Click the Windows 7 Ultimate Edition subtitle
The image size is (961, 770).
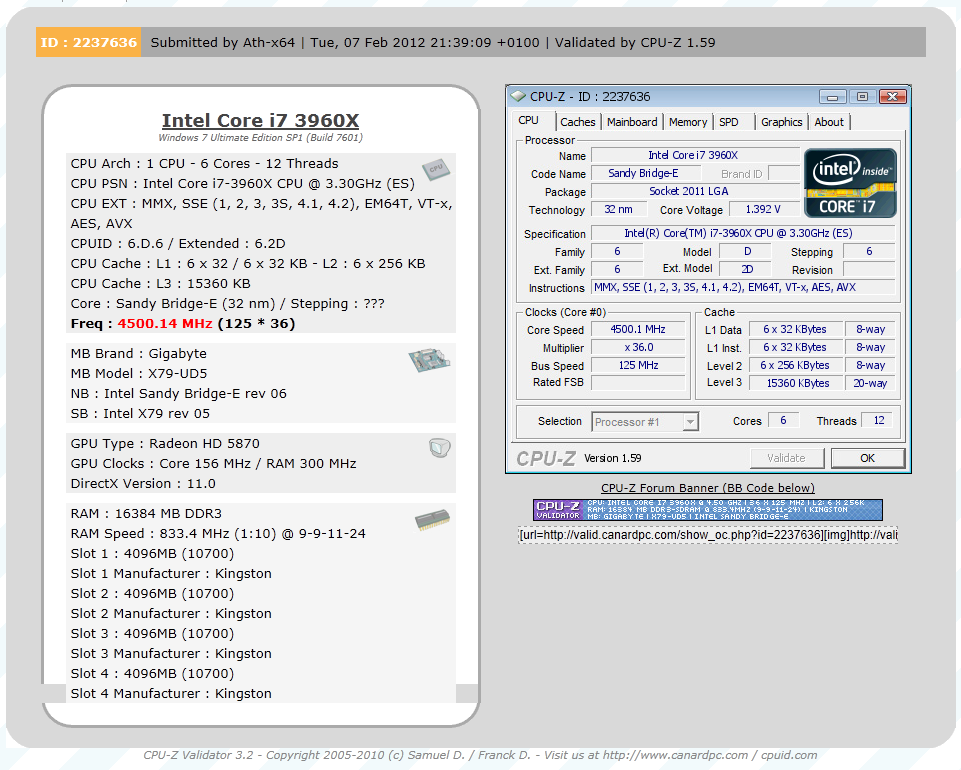(260, 137)
